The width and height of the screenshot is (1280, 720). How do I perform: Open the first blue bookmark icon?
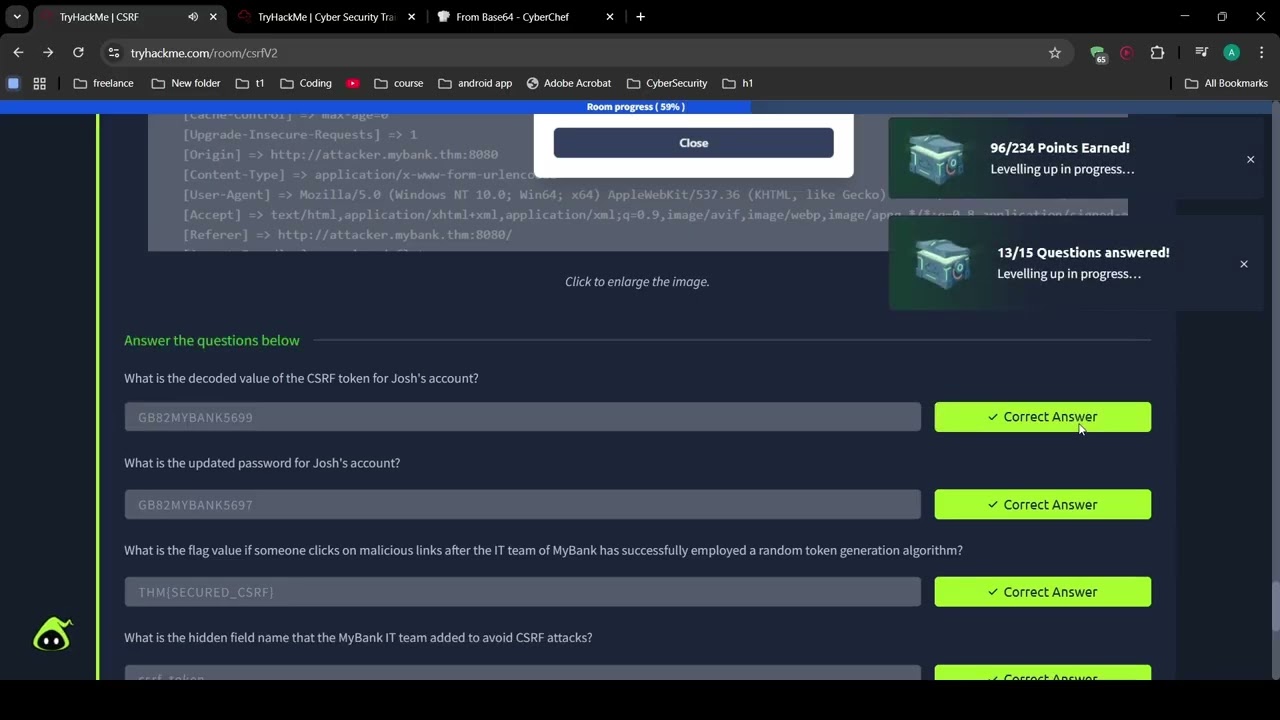pos(13,83)
